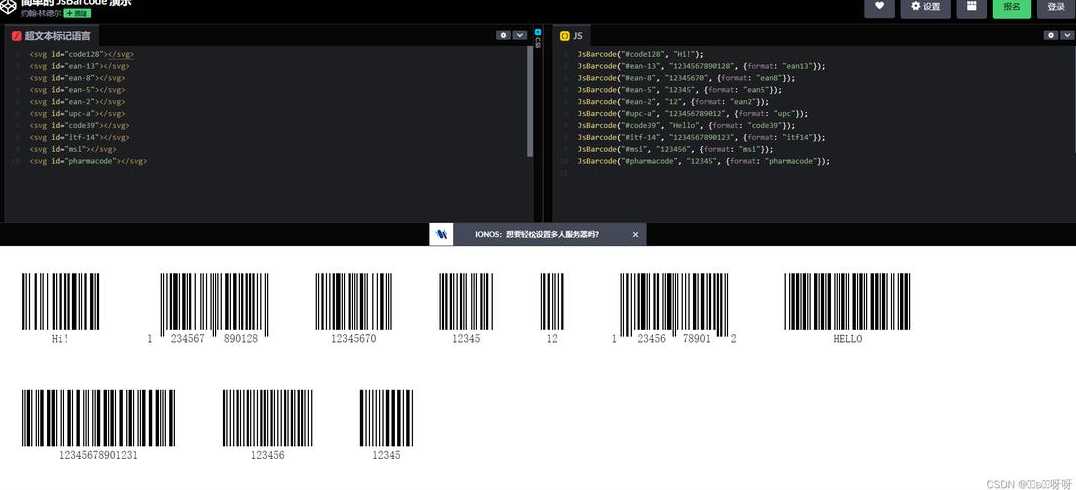Open the IONOS ad text link

coord(537,234)
